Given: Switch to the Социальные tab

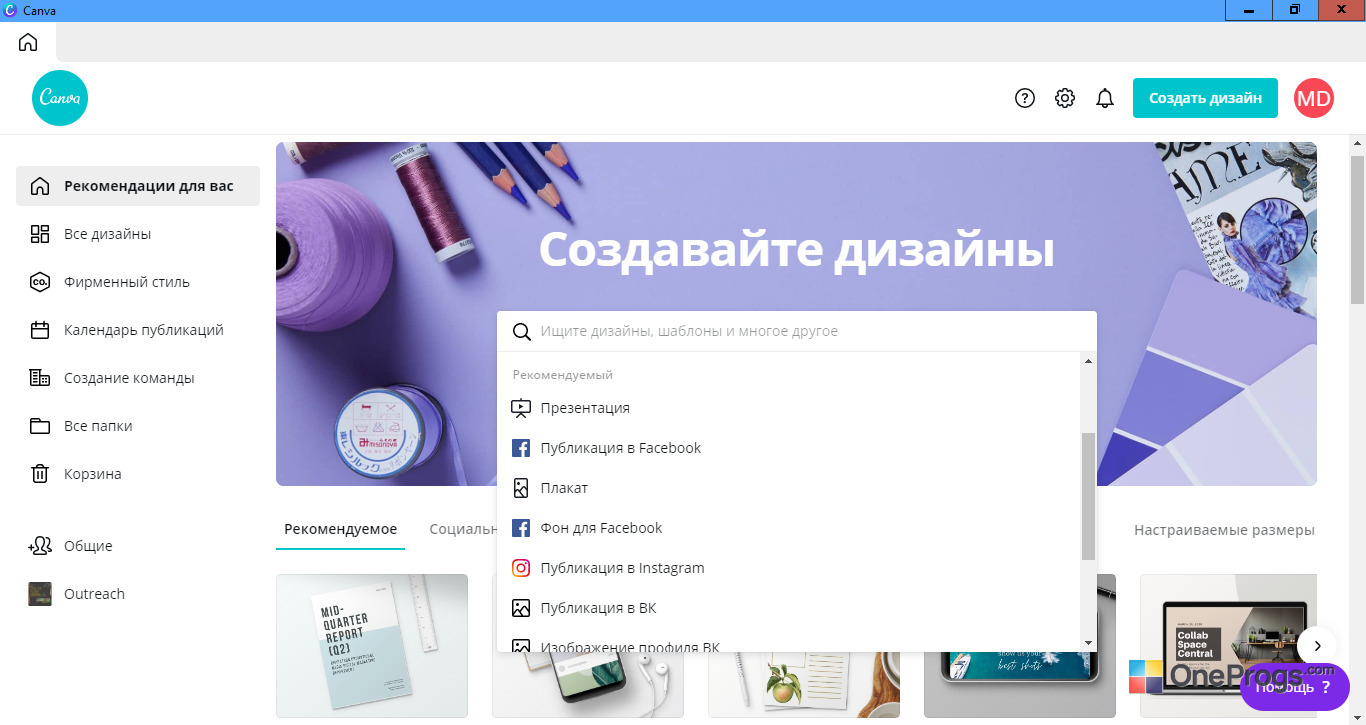Looking at the screenshot, I should click(463, 530).
